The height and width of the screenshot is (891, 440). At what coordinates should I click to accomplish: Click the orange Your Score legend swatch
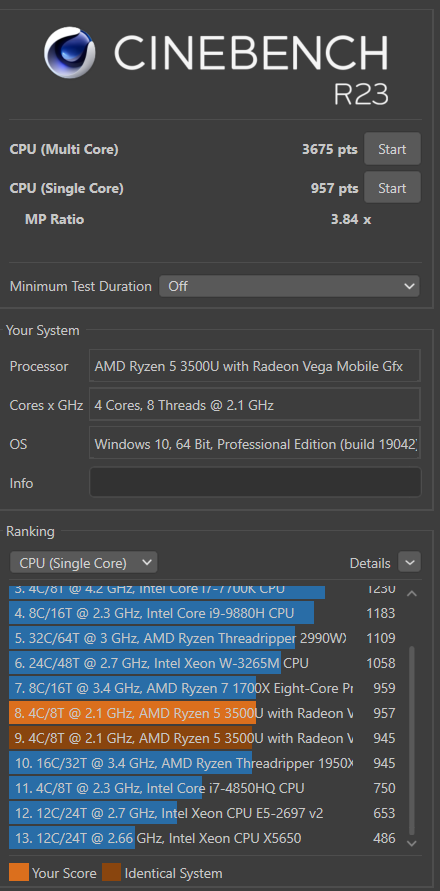pyautogui.click(x=19, y=872)
